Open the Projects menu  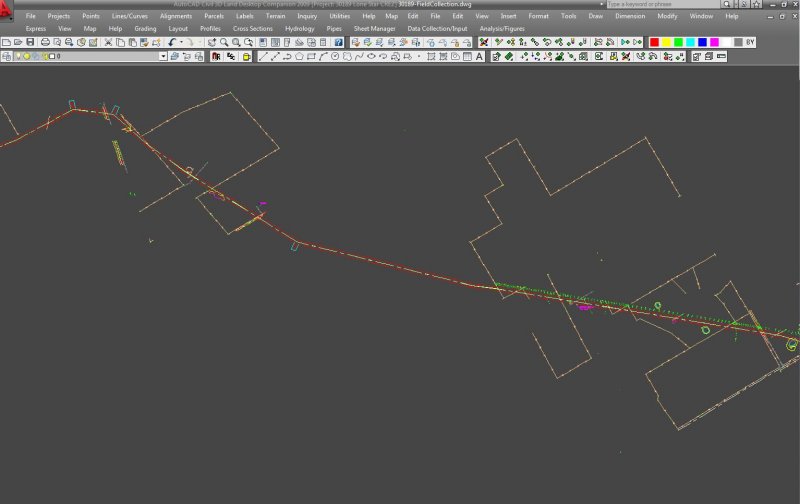click(x=59, y=16)
